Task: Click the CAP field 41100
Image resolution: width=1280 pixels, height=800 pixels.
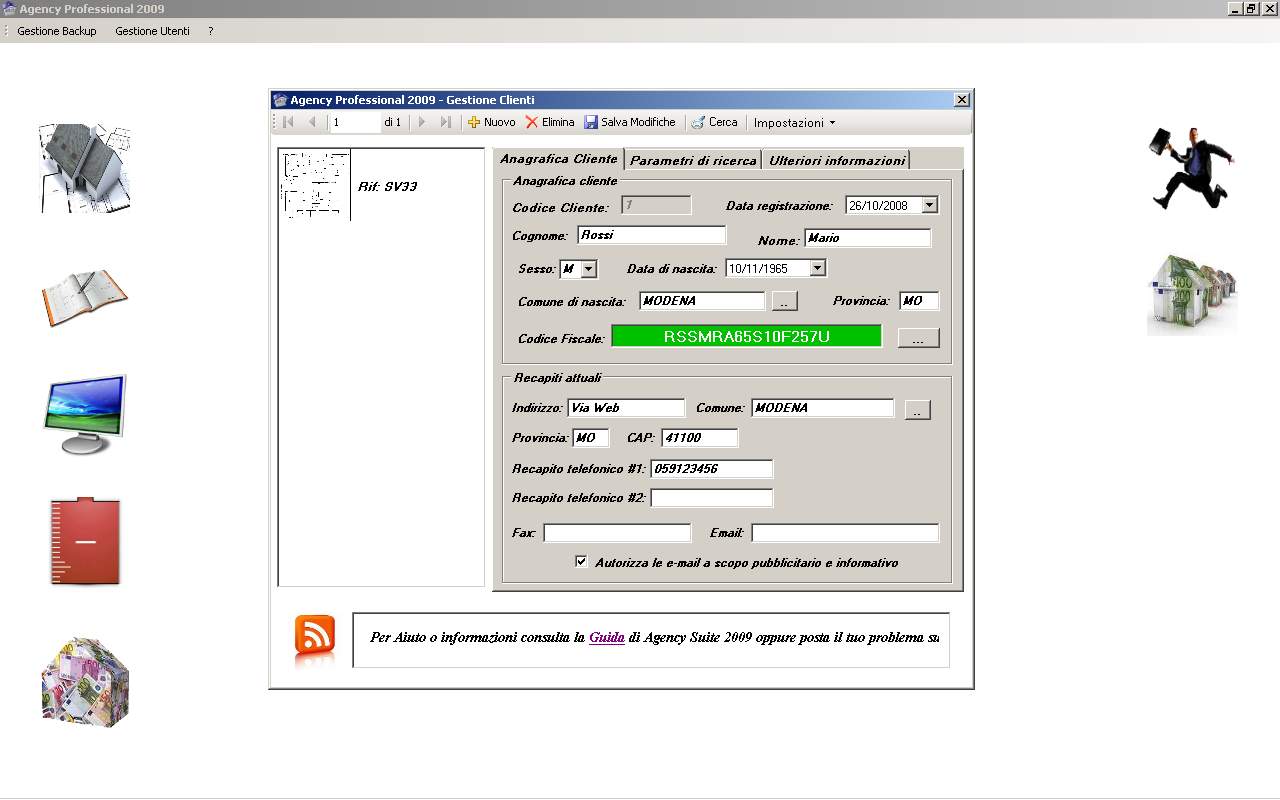Action: [x=700, y=438]
